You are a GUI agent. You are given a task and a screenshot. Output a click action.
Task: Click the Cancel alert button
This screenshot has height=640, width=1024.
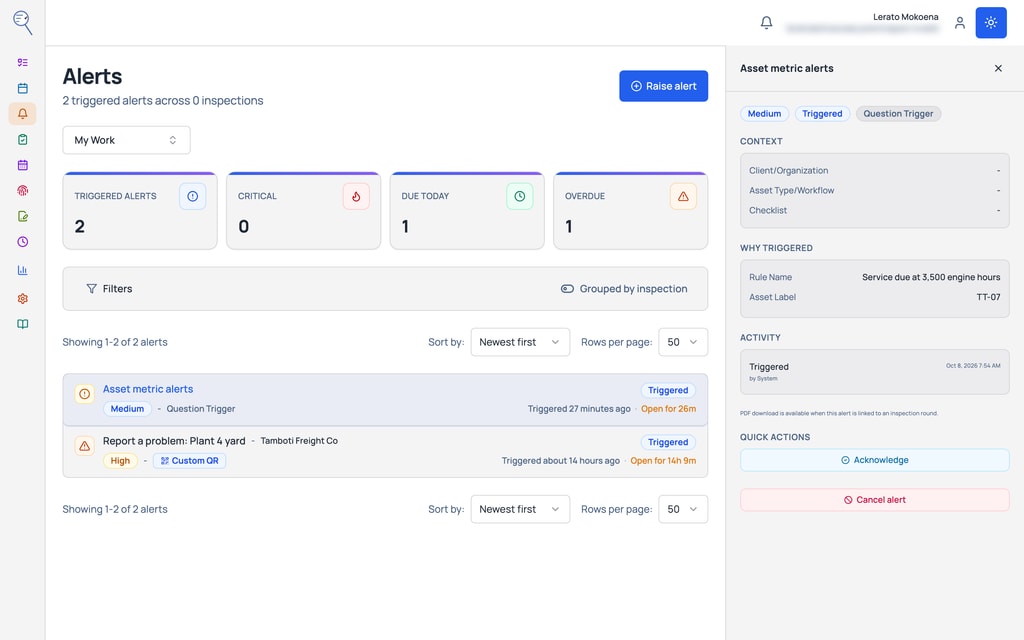(874, 500)
